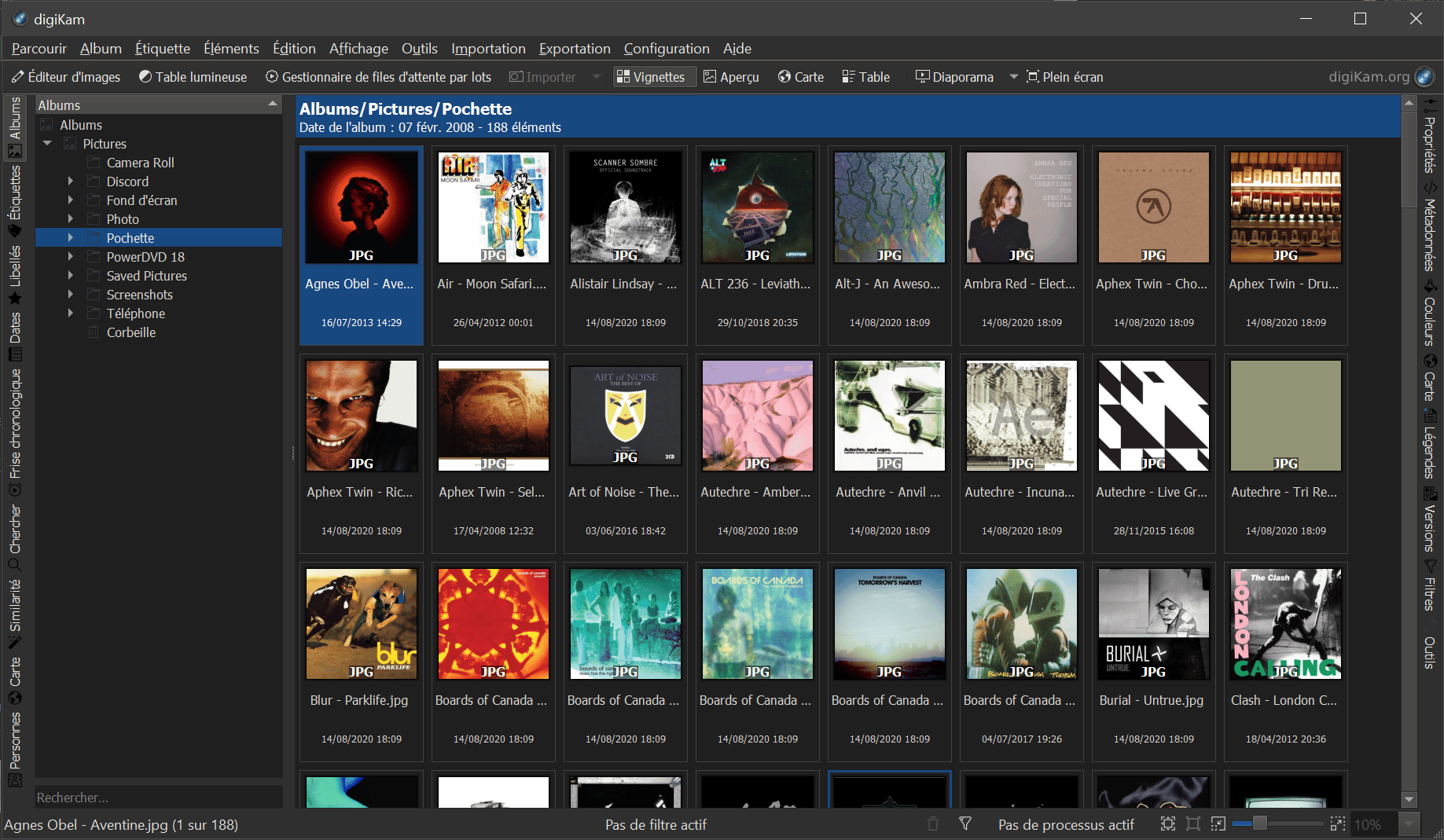Screen dimensions: 1444x840
Task: Expand the Saved Pictures album
Action: pos(71,275)
